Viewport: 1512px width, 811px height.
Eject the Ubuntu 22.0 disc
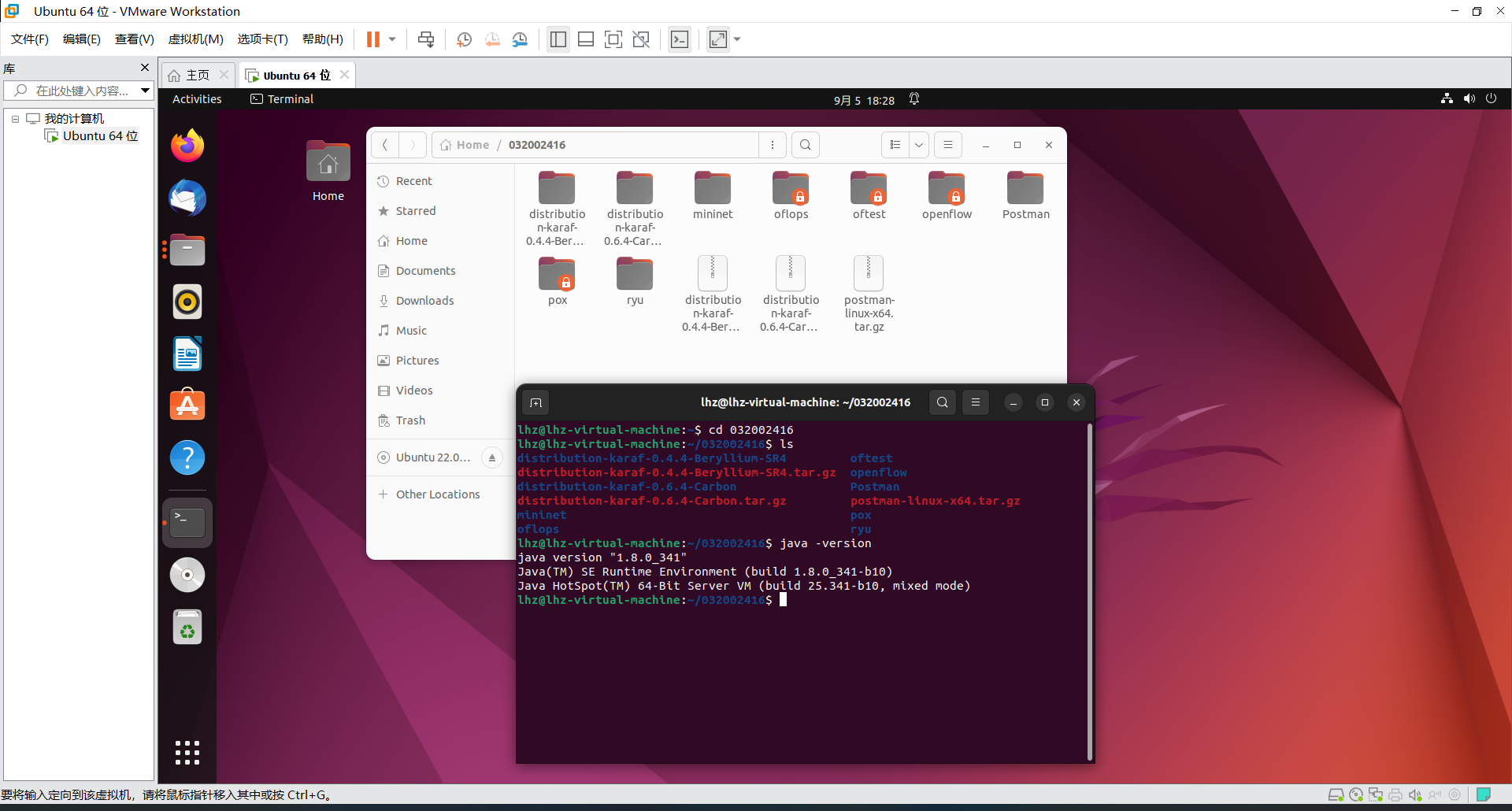coord(492,457)
